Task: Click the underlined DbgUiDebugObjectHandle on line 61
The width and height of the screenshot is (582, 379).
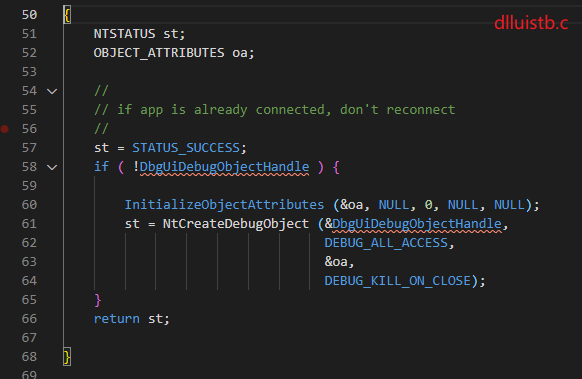Action: coord(417,224)
